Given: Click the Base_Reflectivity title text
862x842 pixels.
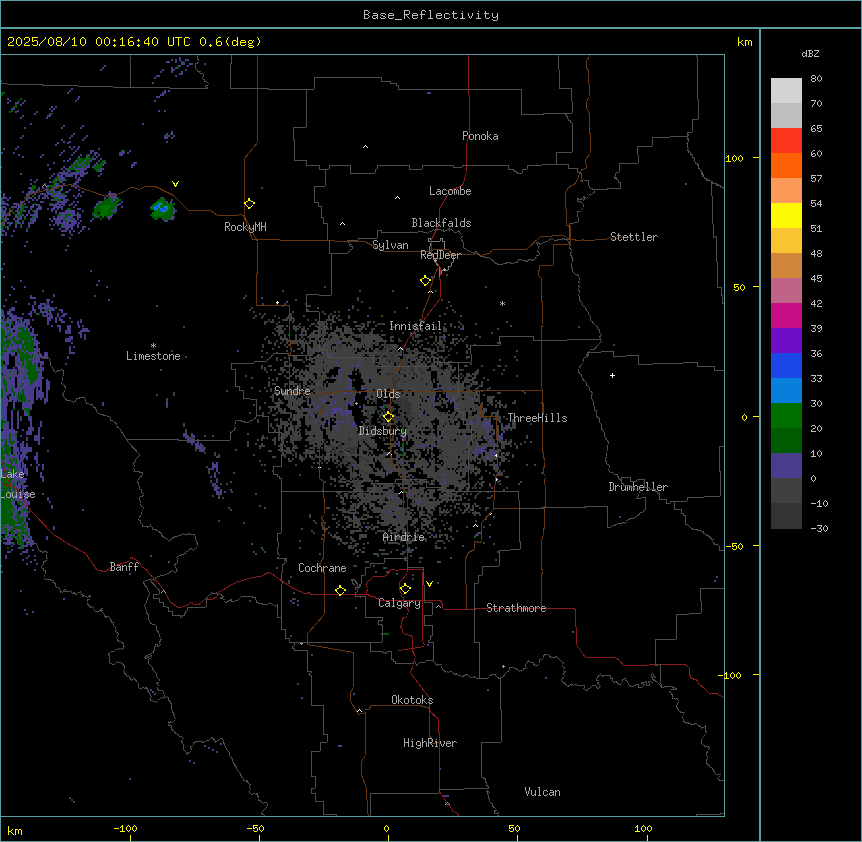Looking at the screenshot, I should coord(431,15).
